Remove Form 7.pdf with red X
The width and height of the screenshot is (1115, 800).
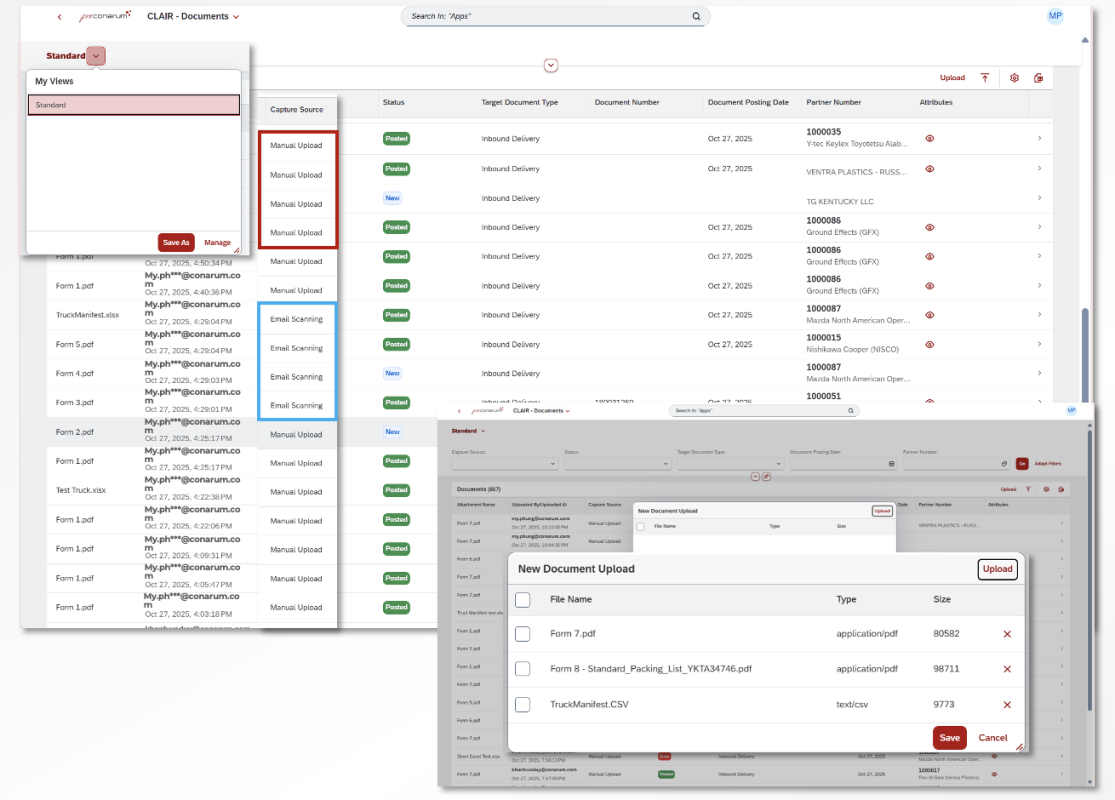(x=1007, y=634)
